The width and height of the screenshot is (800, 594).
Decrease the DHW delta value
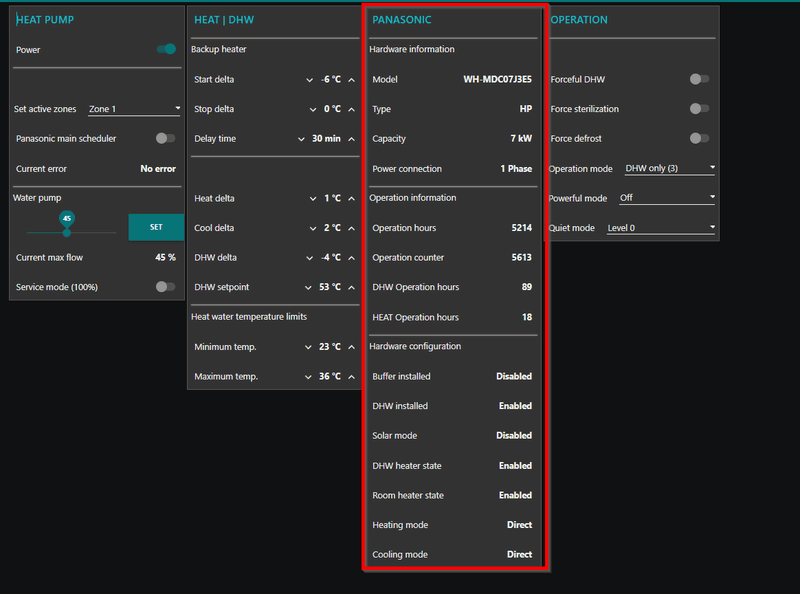(309, 258)
